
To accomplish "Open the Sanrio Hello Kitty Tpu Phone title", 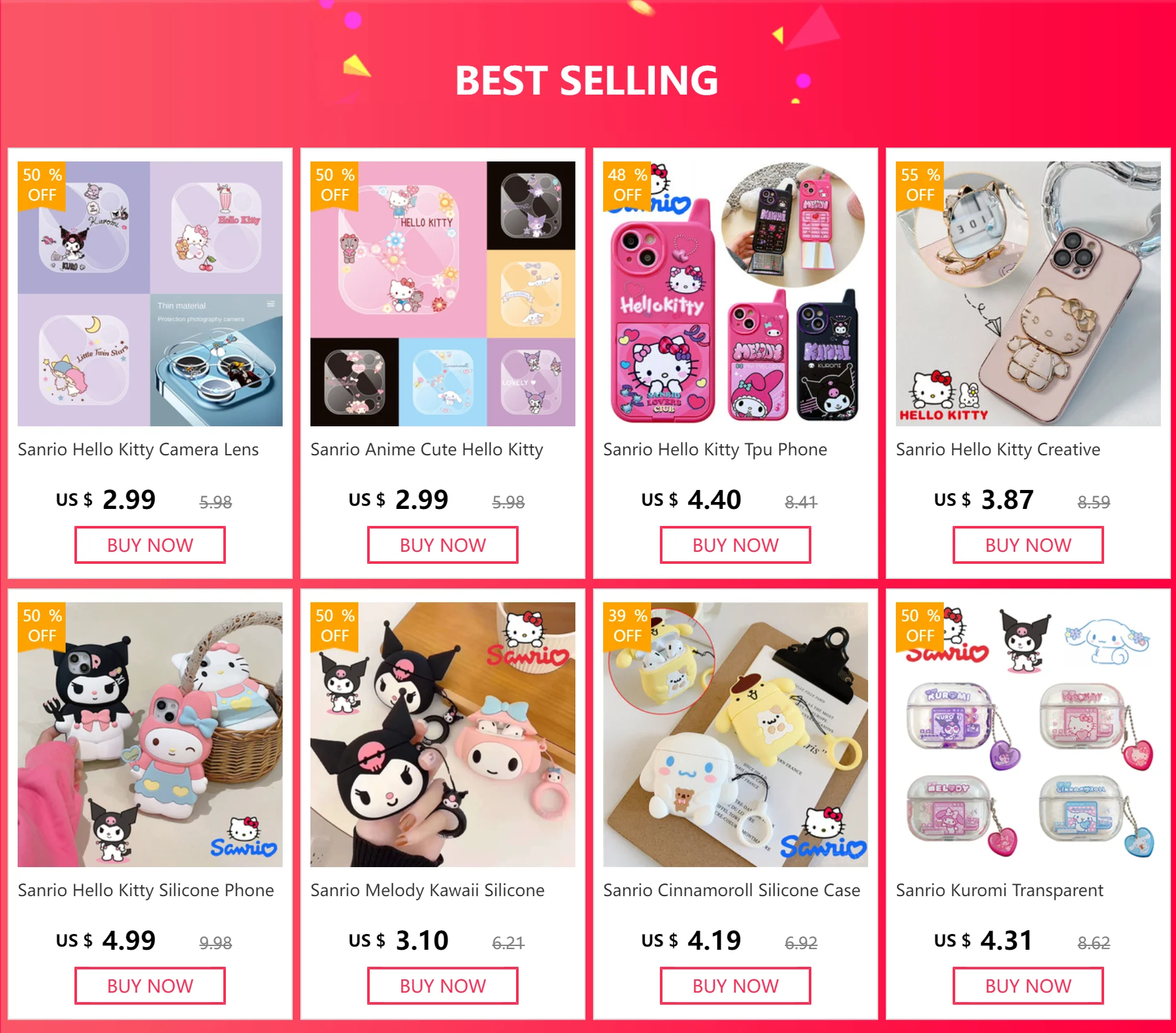I will tap(715, 450).
